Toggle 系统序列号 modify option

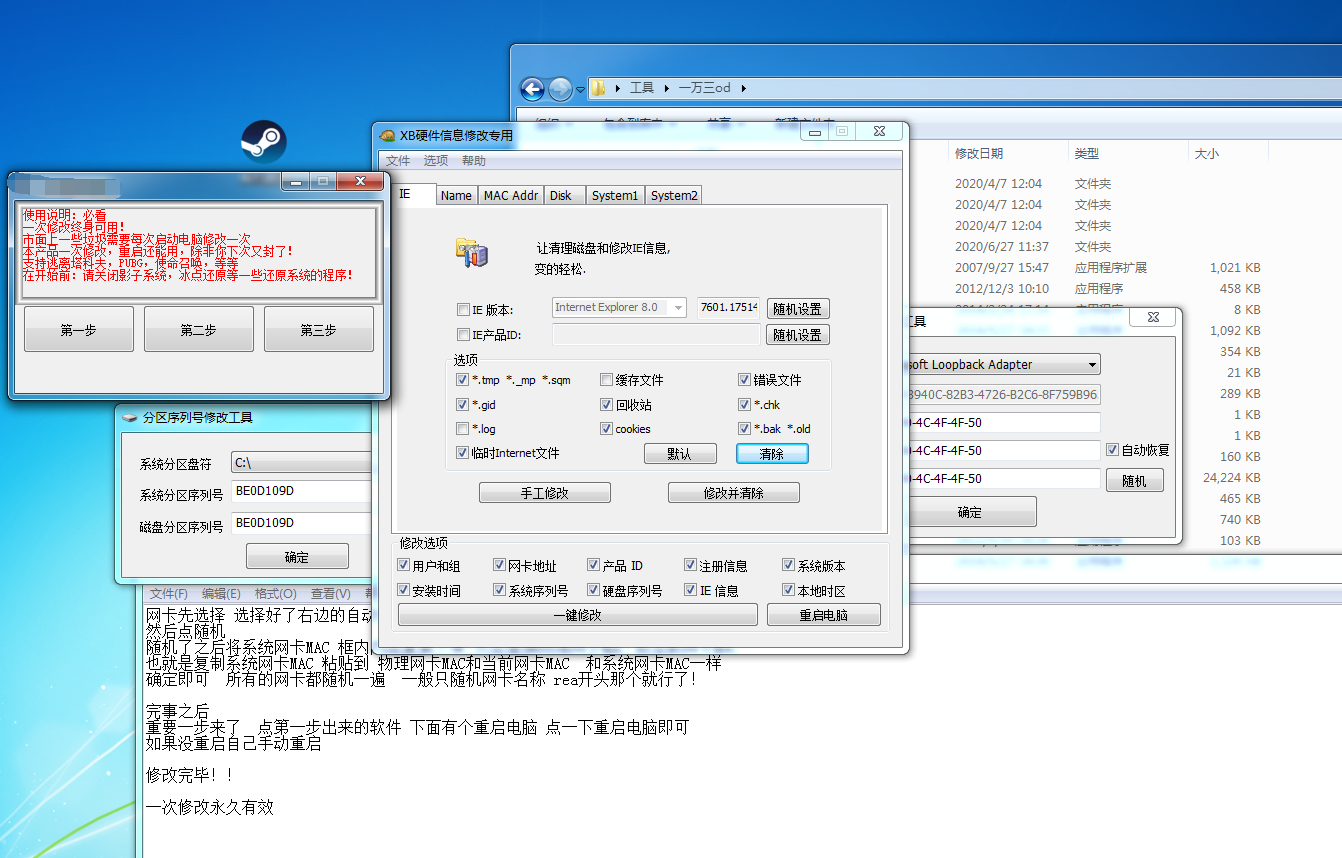[500, 590]
